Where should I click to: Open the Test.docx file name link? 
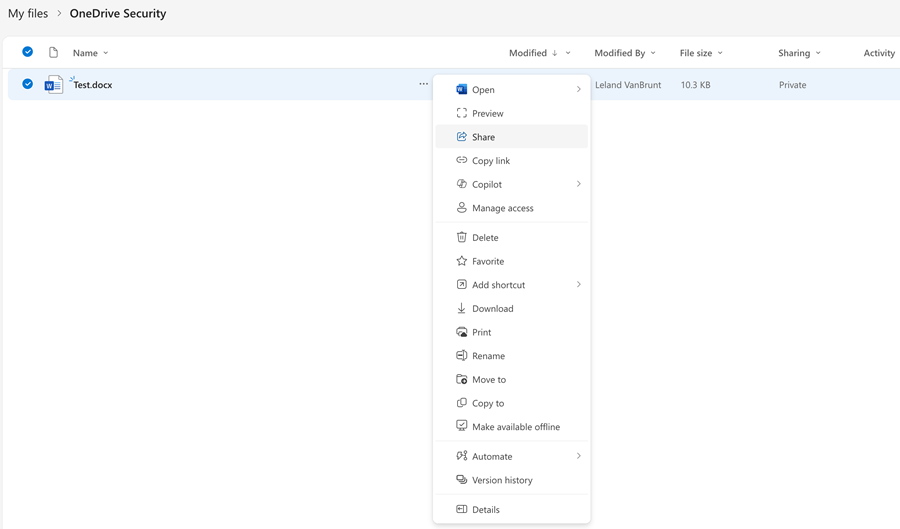[x=92, y=84]
